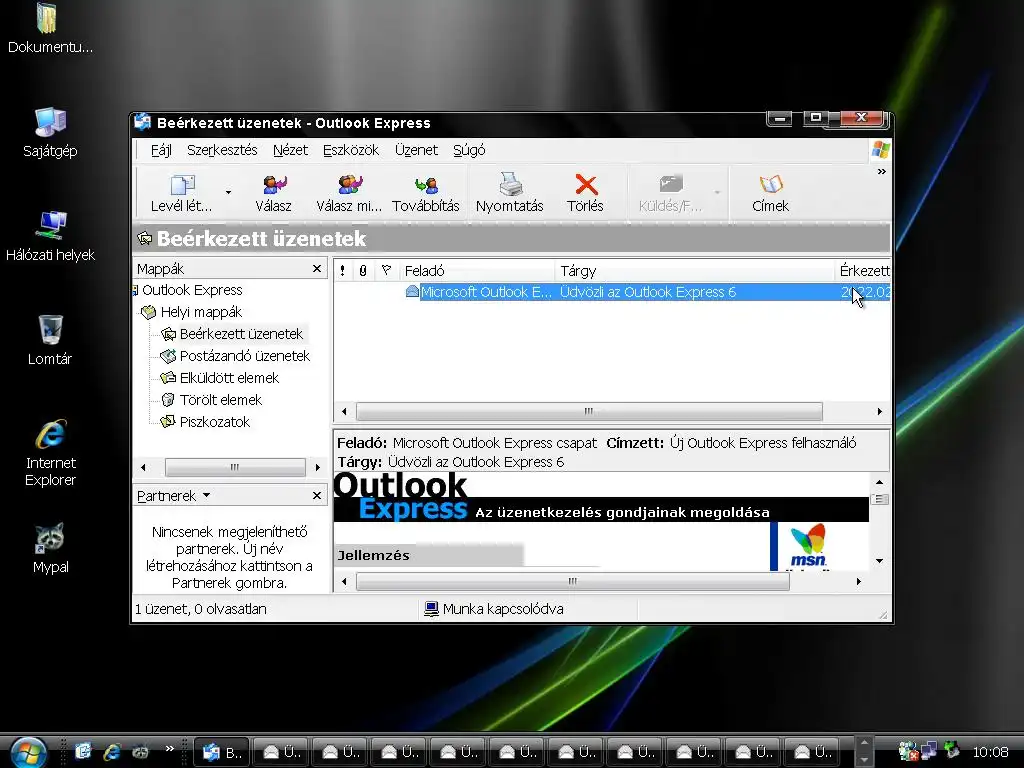Expand the quick launch chevron
Image resolution: width=1024 pixels, height=768 pixels.
pos(170,748)
